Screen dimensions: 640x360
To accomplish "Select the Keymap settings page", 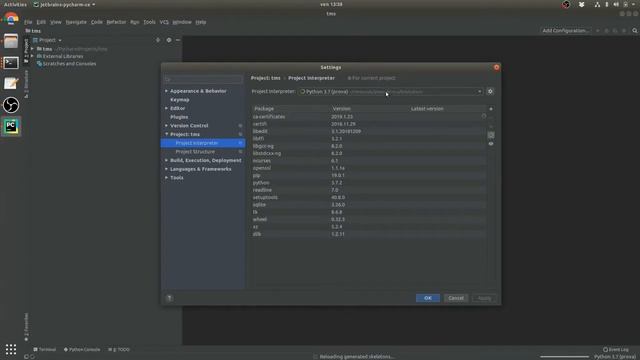I will point(180,100).
